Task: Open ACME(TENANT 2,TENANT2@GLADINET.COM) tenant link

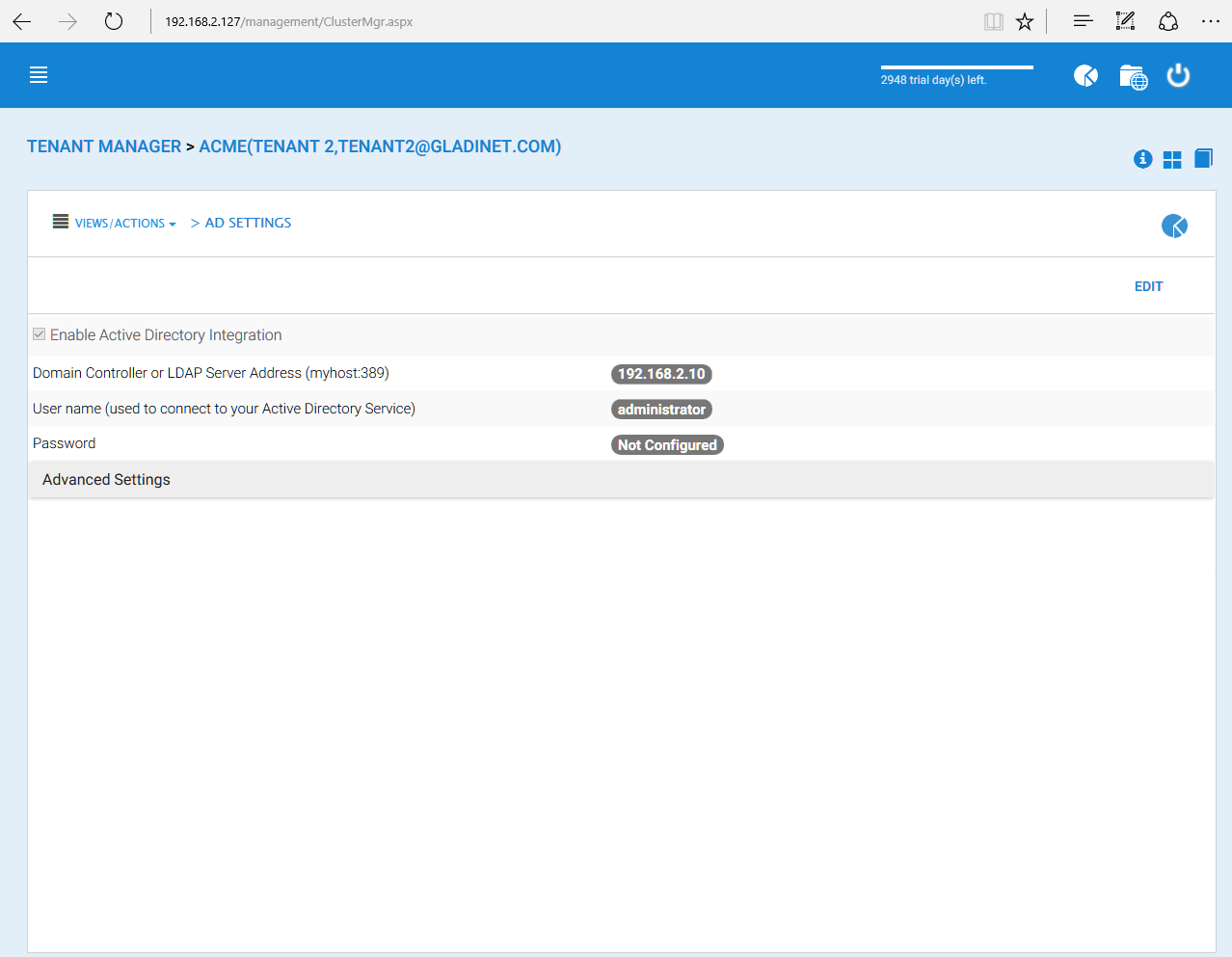Action: 380,146
